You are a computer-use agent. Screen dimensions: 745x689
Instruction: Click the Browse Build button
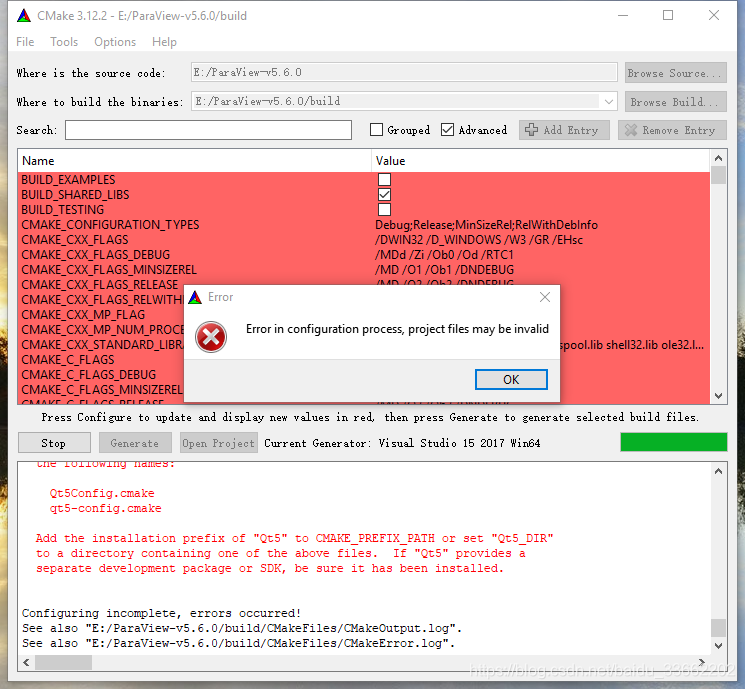(676, 102)
